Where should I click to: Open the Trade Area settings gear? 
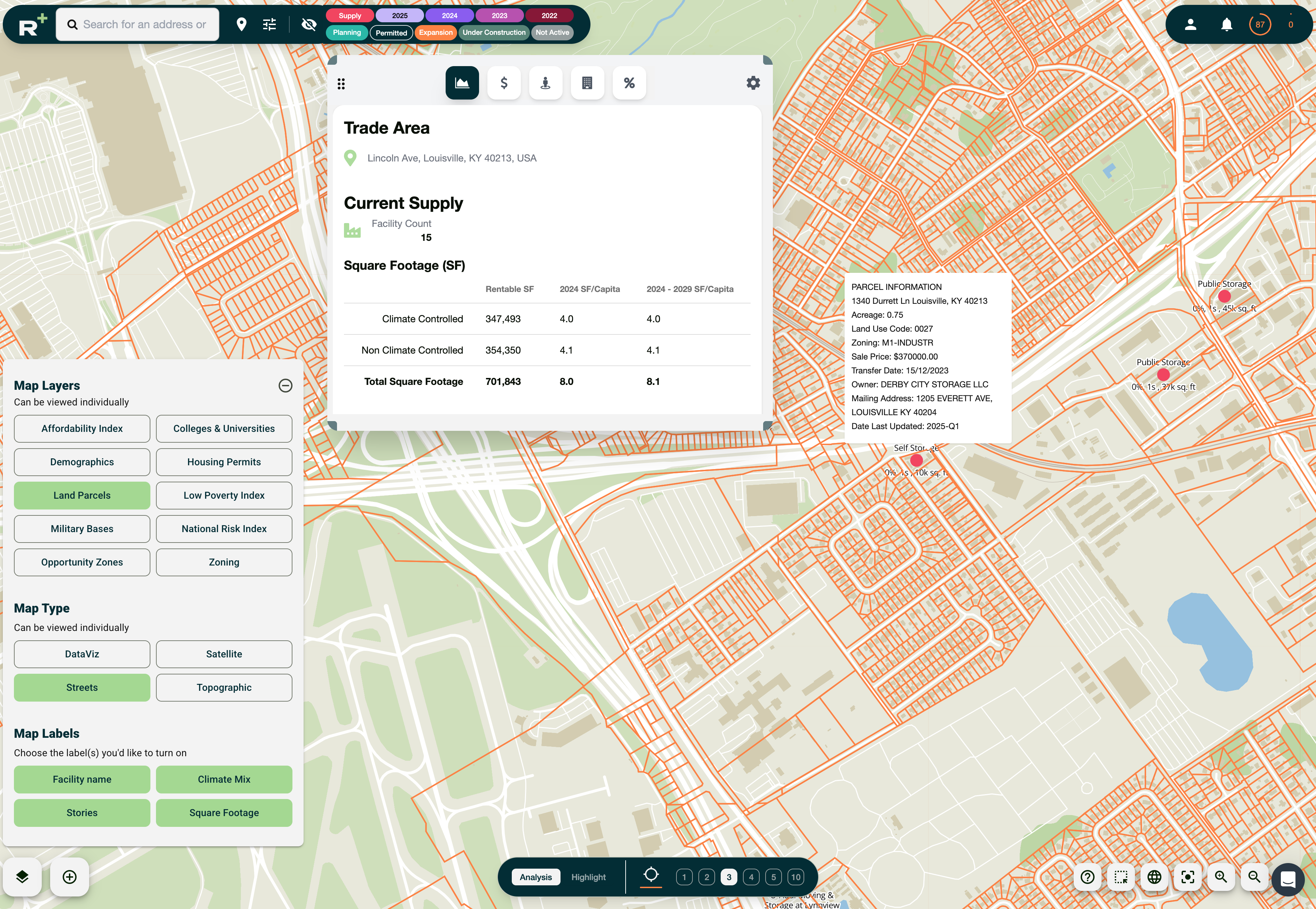(753, 82)
